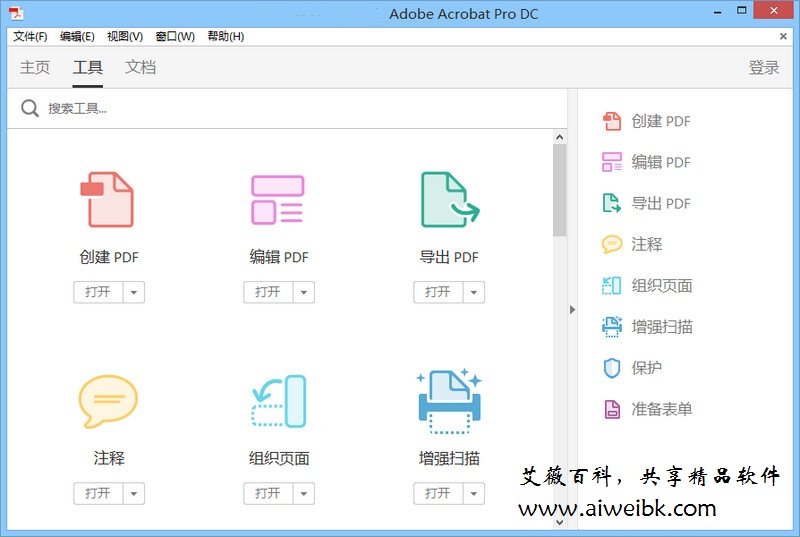Click the large 导出 PDF tool icon
The image size is (800, 537).
[x=449, y=199]
